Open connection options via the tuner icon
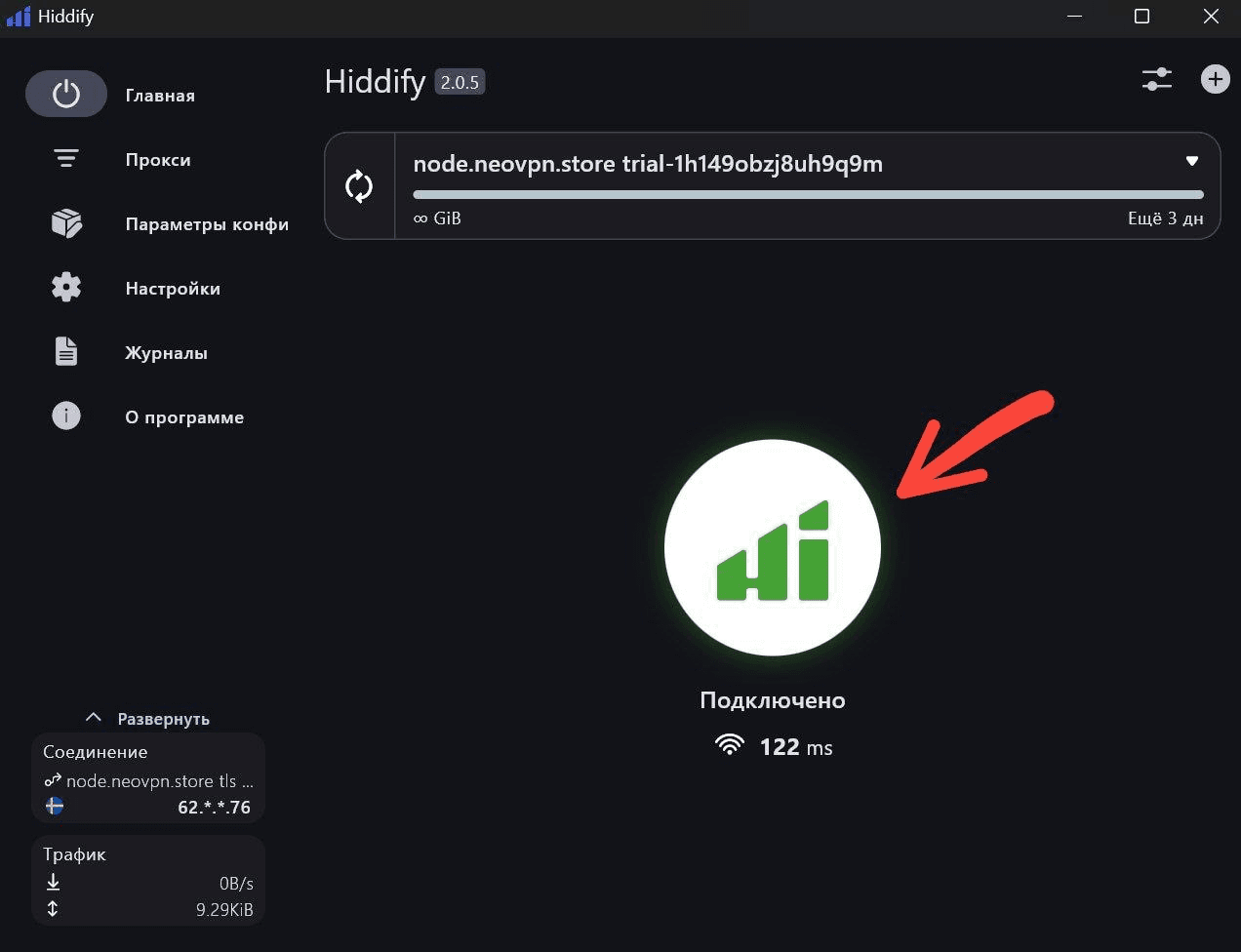Image resolution: width=1241 pixels, height=952 pixels. tap(1157, 80)
